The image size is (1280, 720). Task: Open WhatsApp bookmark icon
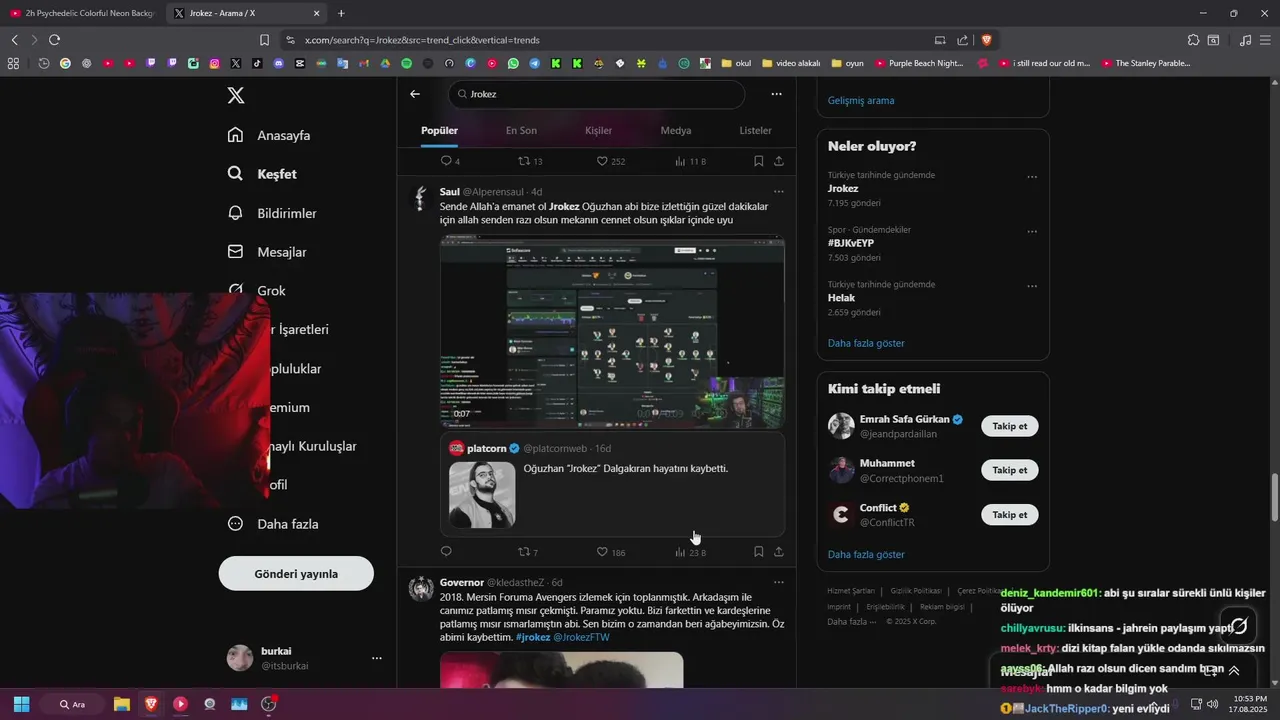(513, 63)
